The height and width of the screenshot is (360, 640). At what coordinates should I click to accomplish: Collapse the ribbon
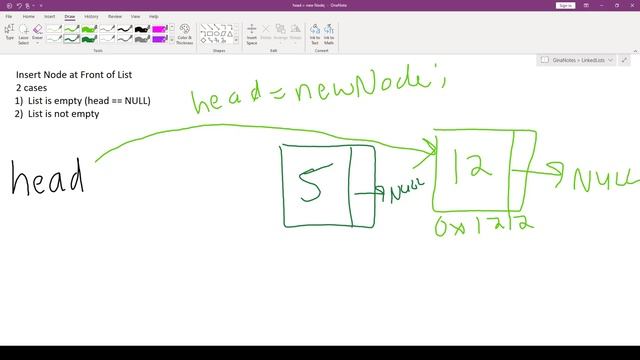tap(635, 51)
